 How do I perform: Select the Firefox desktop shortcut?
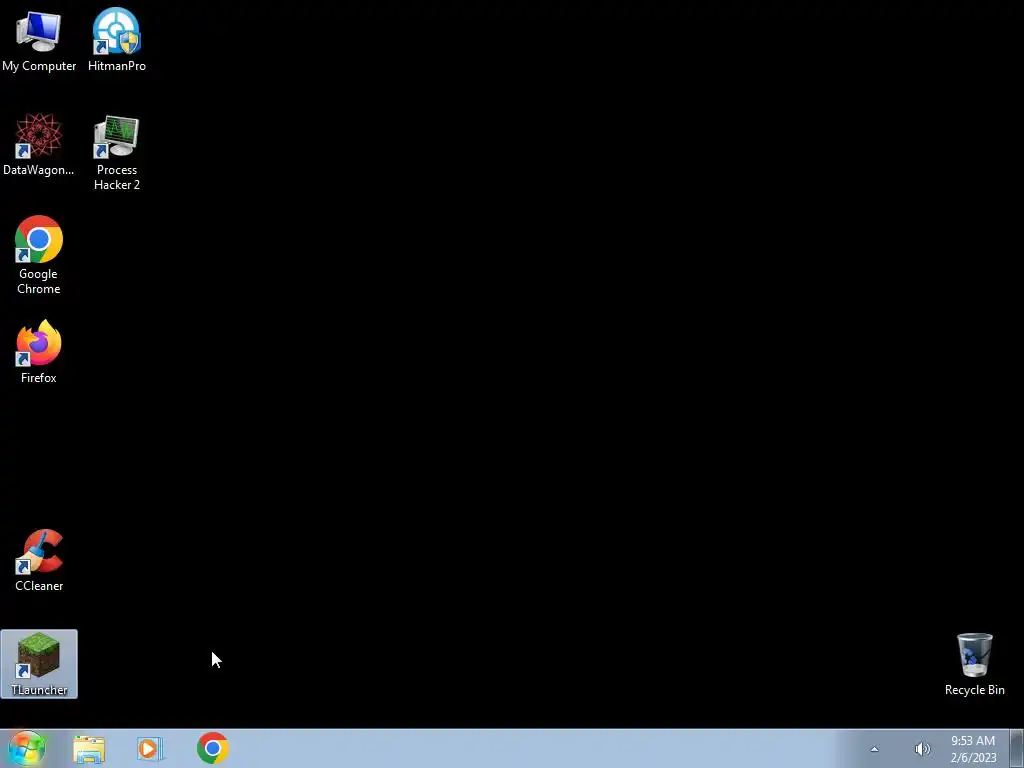39,352
